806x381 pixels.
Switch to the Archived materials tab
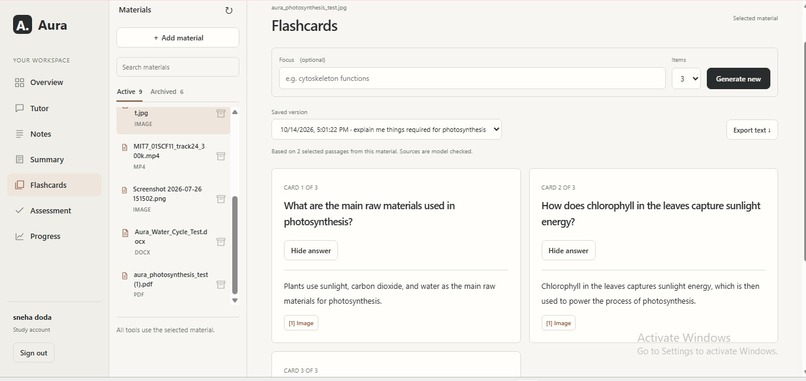[x=167, y=92]
